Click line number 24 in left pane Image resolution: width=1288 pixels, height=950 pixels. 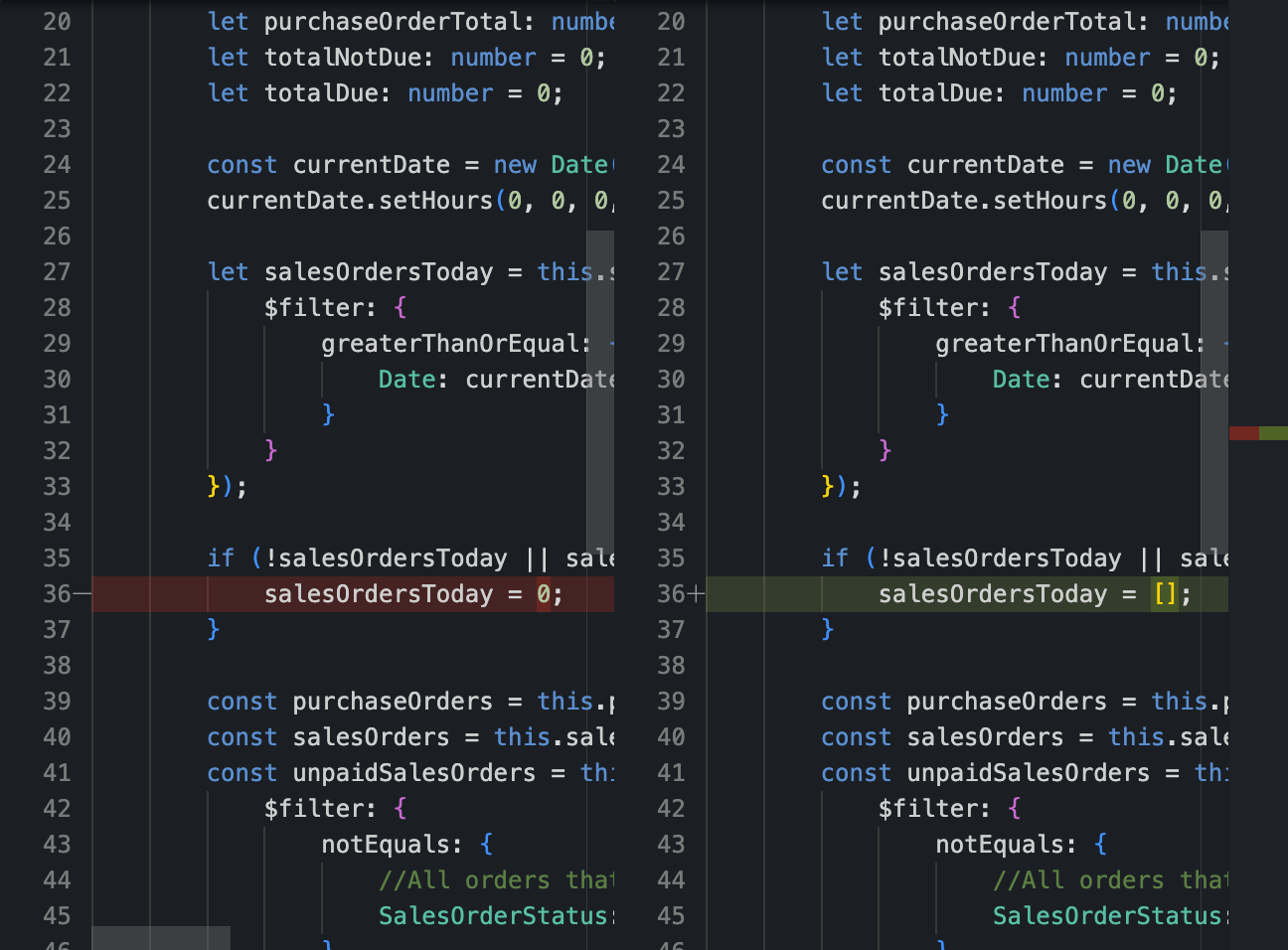pyautogui.click(x=58, y=165)
